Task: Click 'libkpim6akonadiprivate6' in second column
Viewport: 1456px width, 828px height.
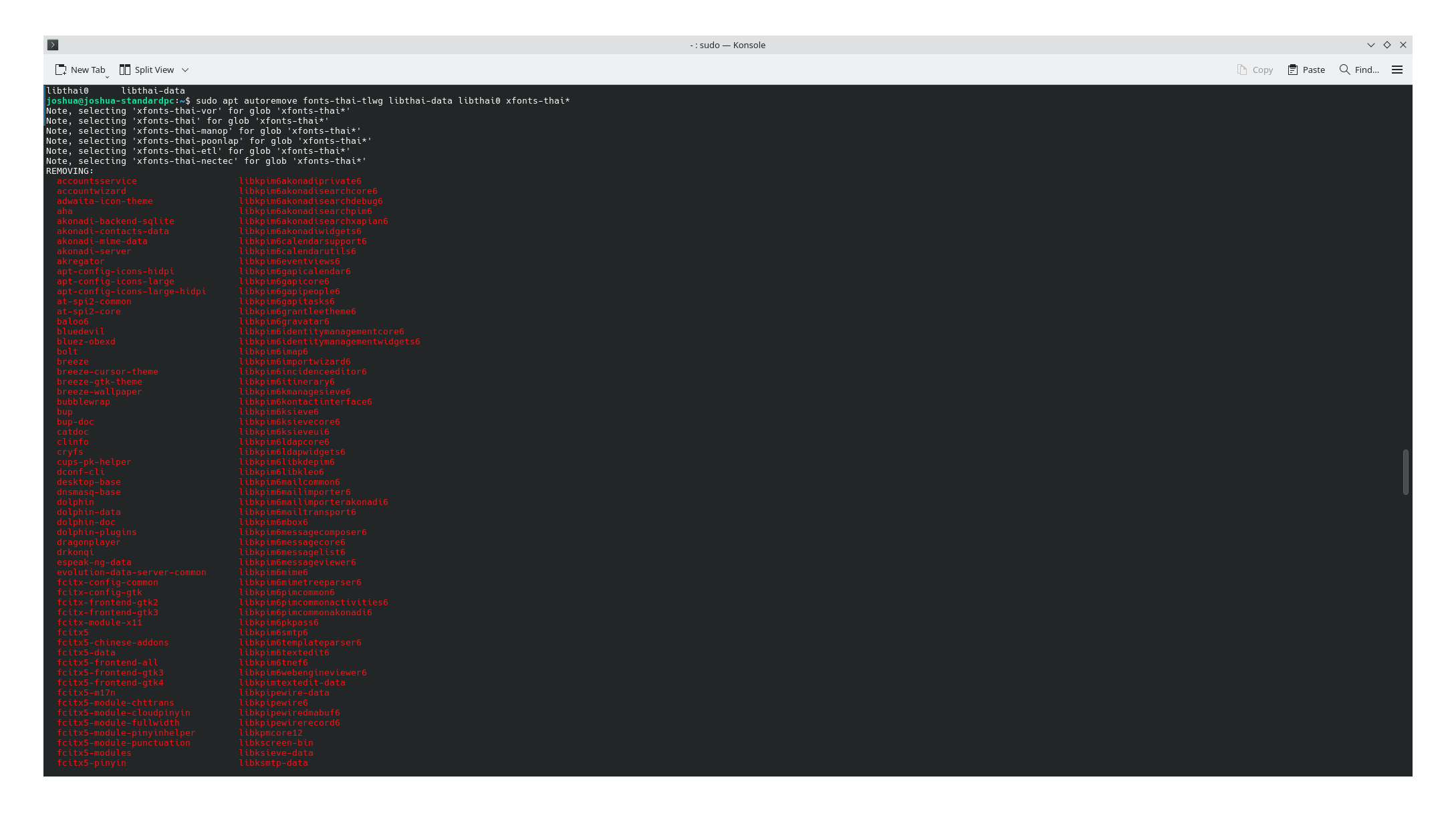Action: (299, 181)
